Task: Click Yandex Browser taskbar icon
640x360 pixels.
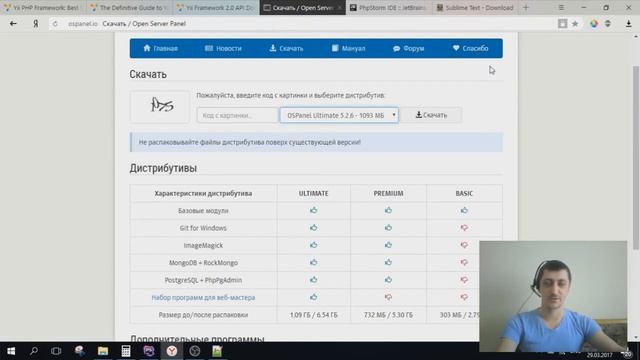Action: coord(172,351)
